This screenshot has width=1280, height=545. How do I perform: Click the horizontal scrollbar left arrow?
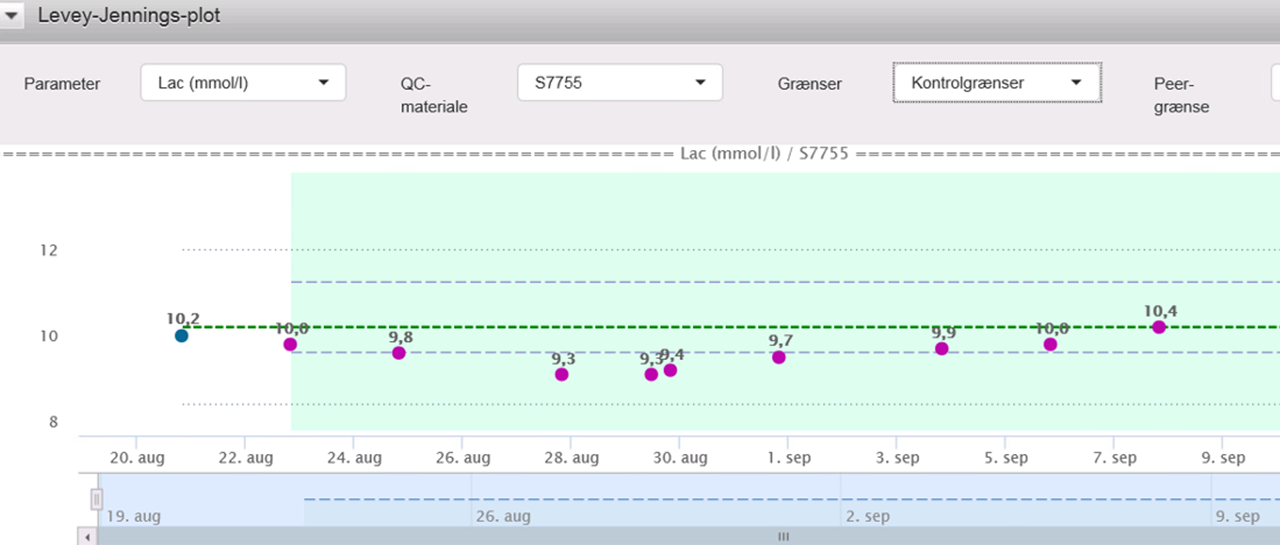(88, 537)
